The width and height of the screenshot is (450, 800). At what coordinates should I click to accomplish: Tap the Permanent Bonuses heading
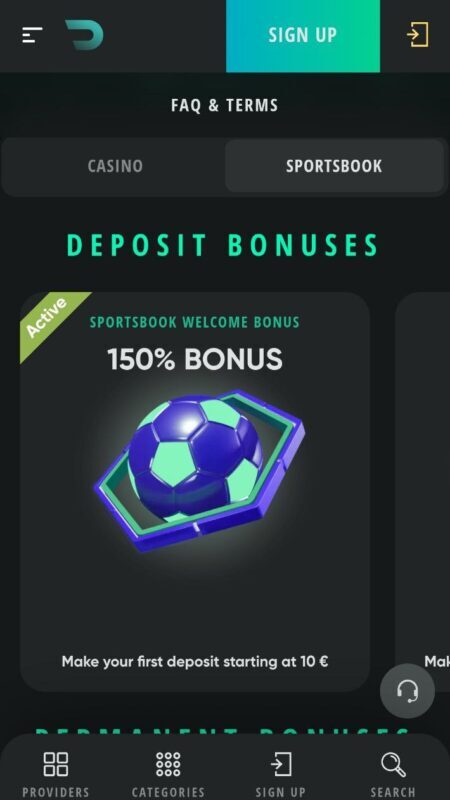(223, 731)
